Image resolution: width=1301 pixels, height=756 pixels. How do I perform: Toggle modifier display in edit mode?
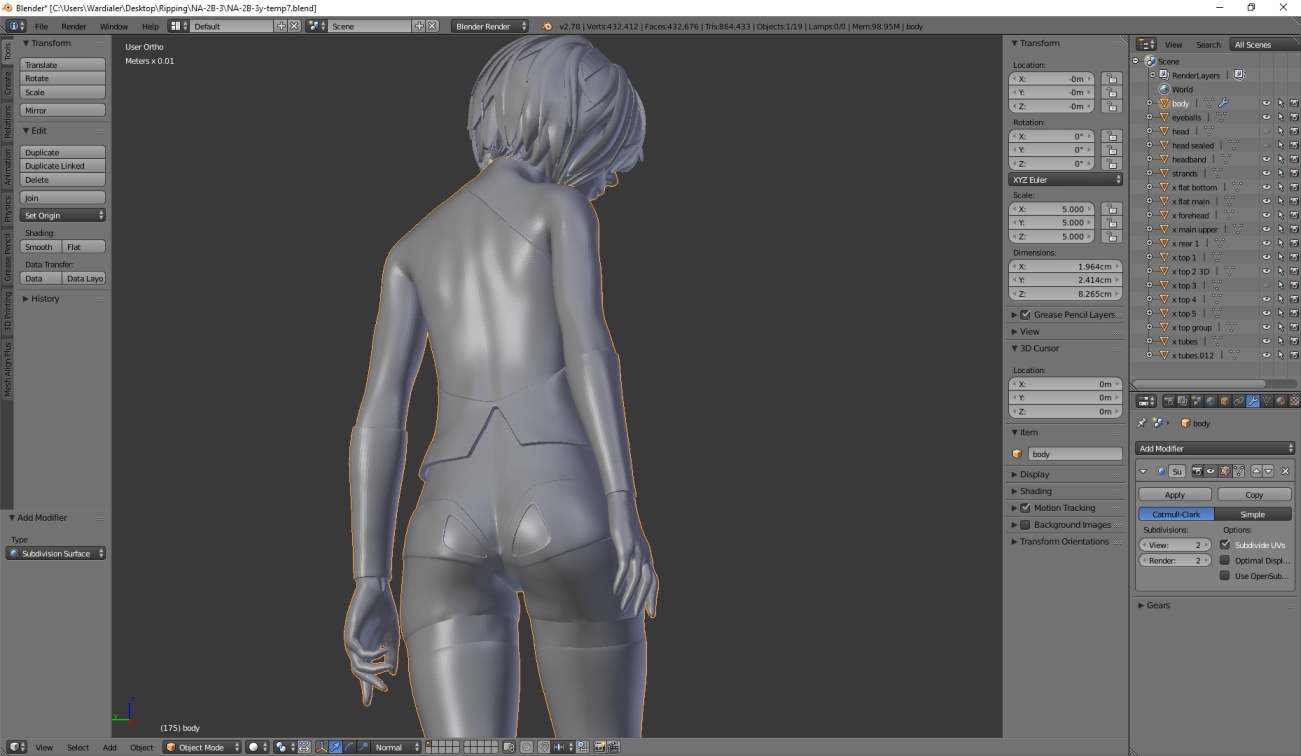[1225, 471]
